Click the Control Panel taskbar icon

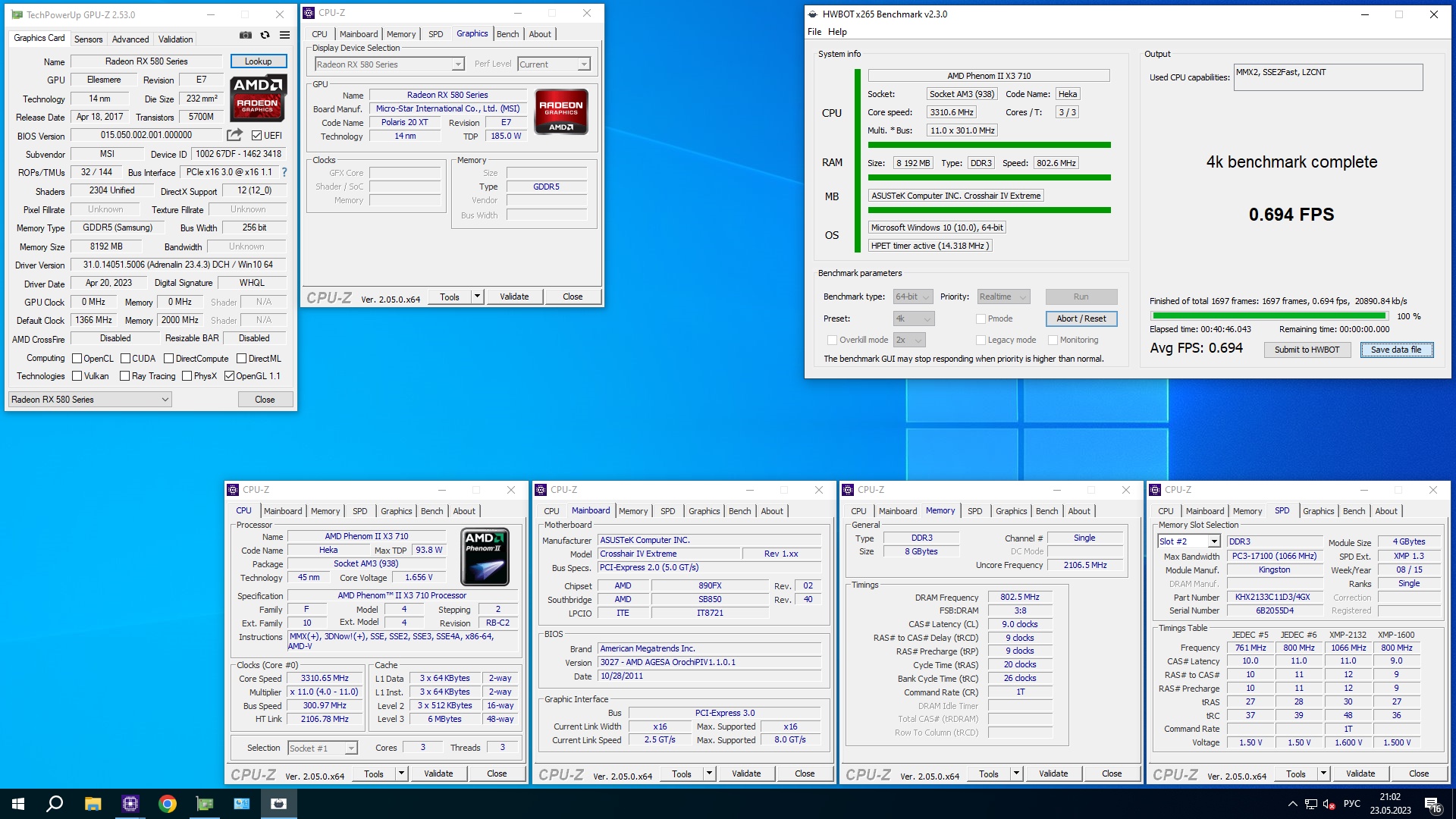coord(241,804)
